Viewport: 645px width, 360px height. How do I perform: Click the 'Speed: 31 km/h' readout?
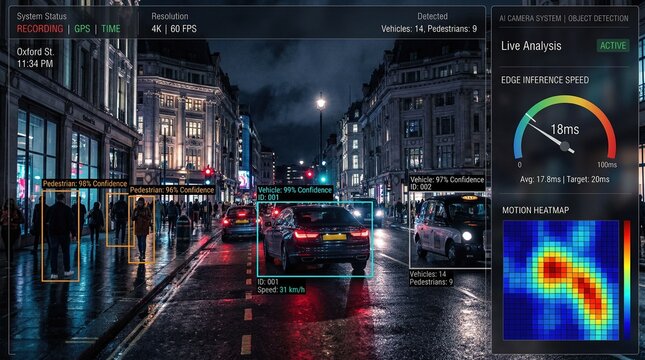[281, 290]
